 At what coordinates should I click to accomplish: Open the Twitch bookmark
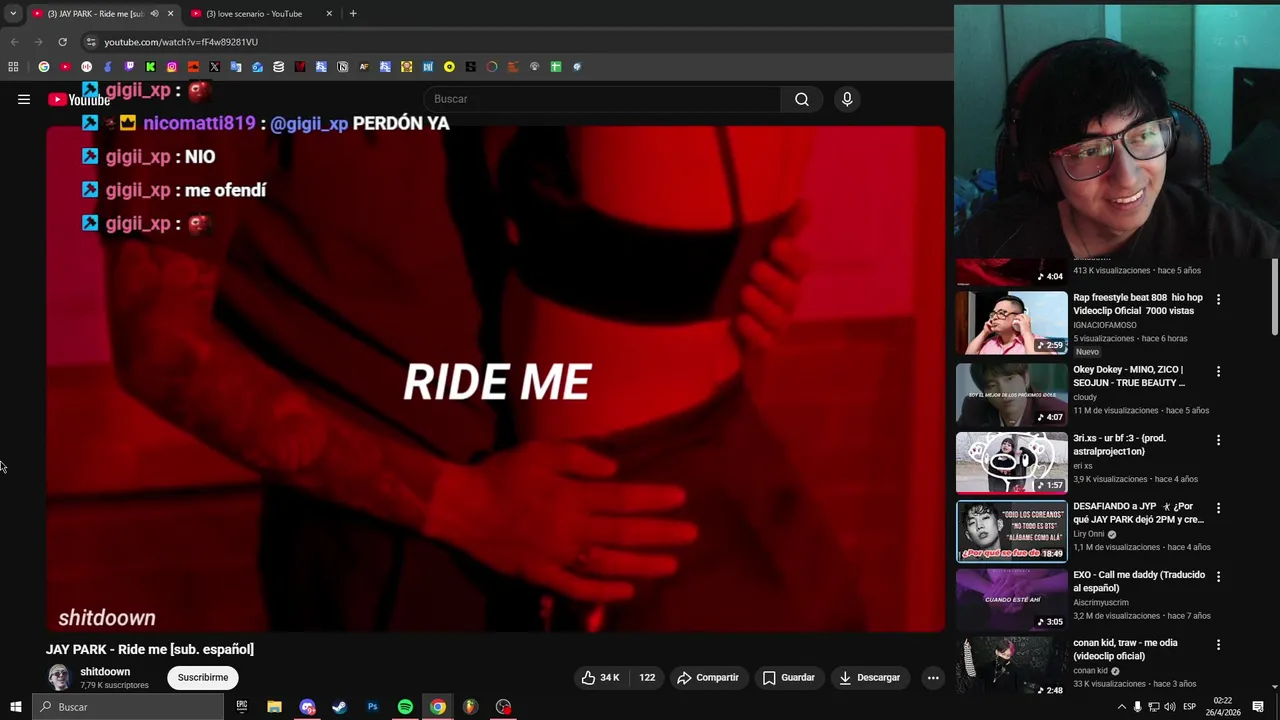click(x=129, y=67)
